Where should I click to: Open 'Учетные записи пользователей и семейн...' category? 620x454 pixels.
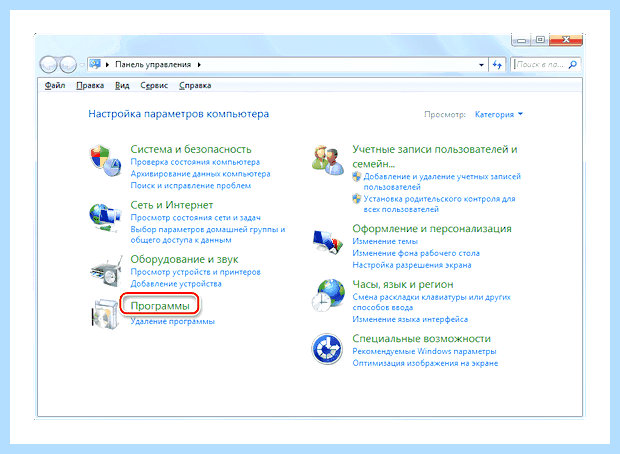click(435, 156)
